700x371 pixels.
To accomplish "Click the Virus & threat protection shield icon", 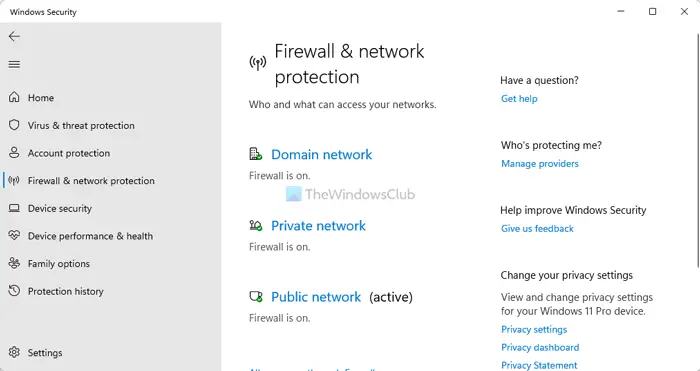I will coord(14,125).
